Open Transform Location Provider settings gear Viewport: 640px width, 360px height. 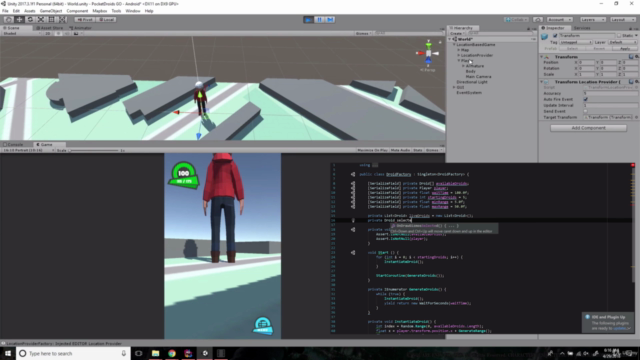(636, 82)
